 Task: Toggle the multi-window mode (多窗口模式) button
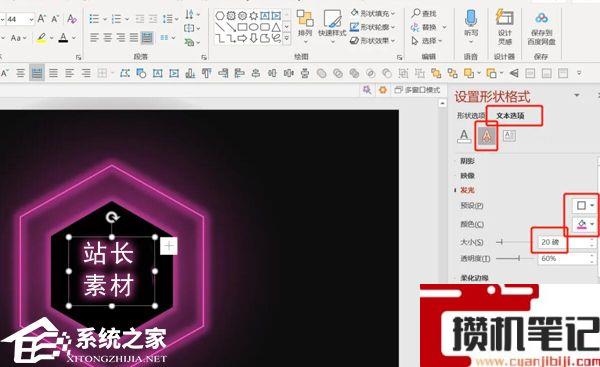tap(417, 90)
